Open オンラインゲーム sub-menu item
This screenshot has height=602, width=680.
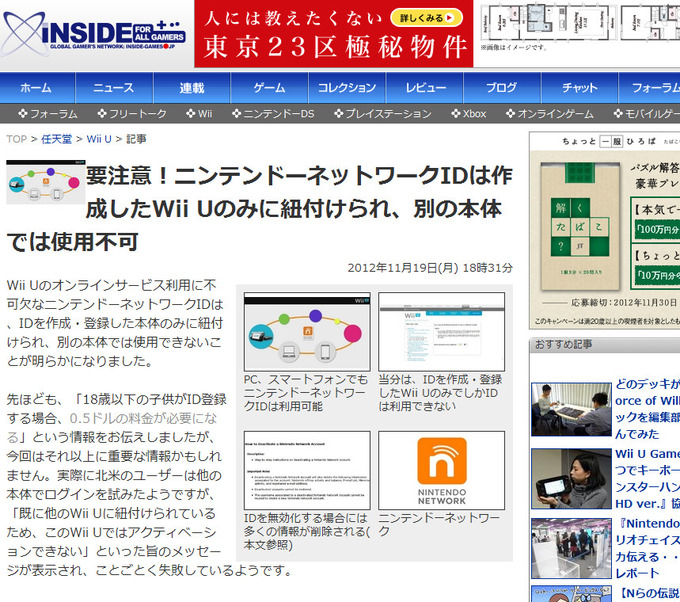coord(549,114)
